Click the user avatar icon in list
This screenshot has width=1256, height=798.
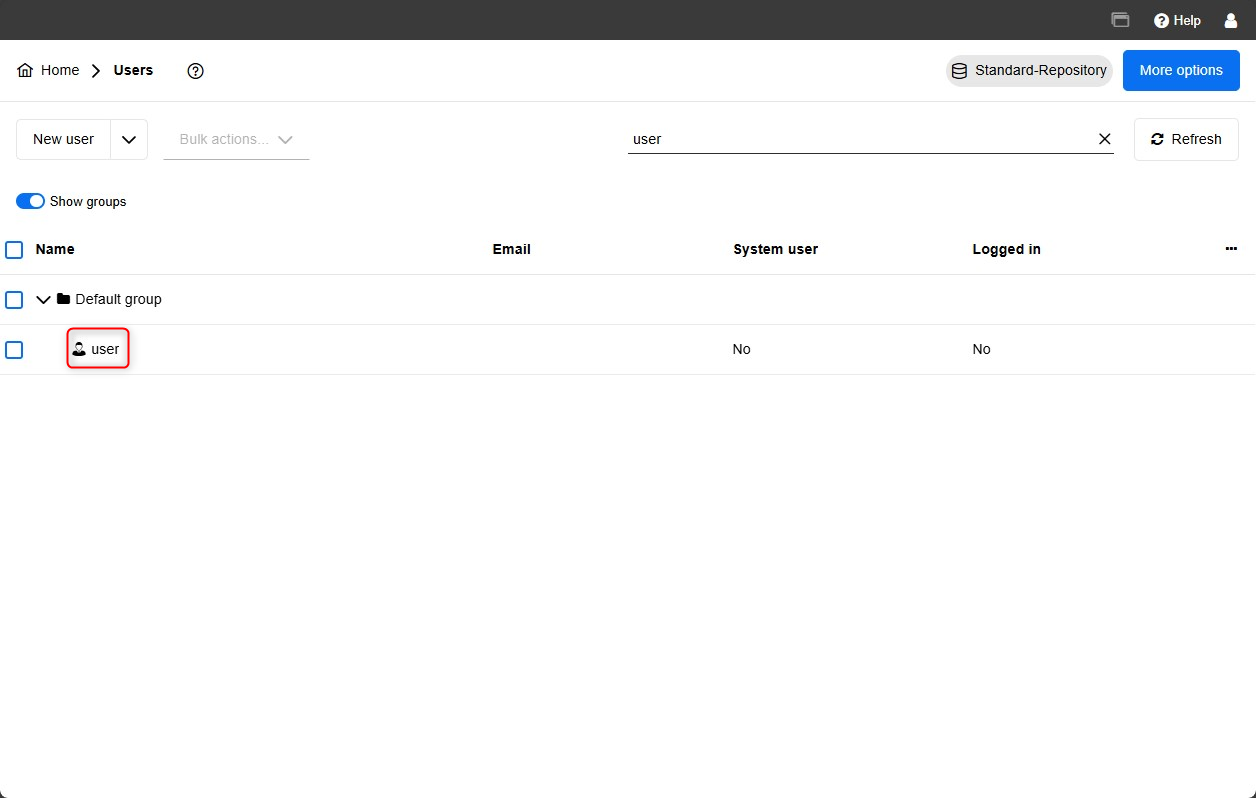(79, 349)
